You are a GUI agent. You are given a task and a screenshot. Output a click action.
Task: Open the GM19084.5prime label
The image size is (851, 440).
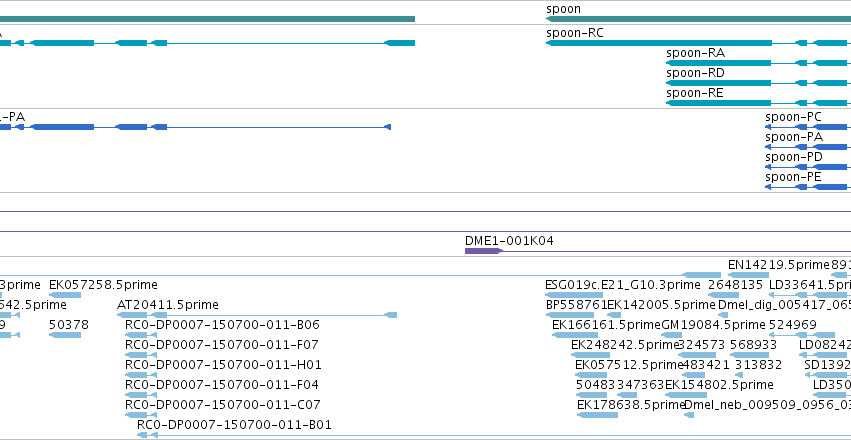[x=714, y=325]
